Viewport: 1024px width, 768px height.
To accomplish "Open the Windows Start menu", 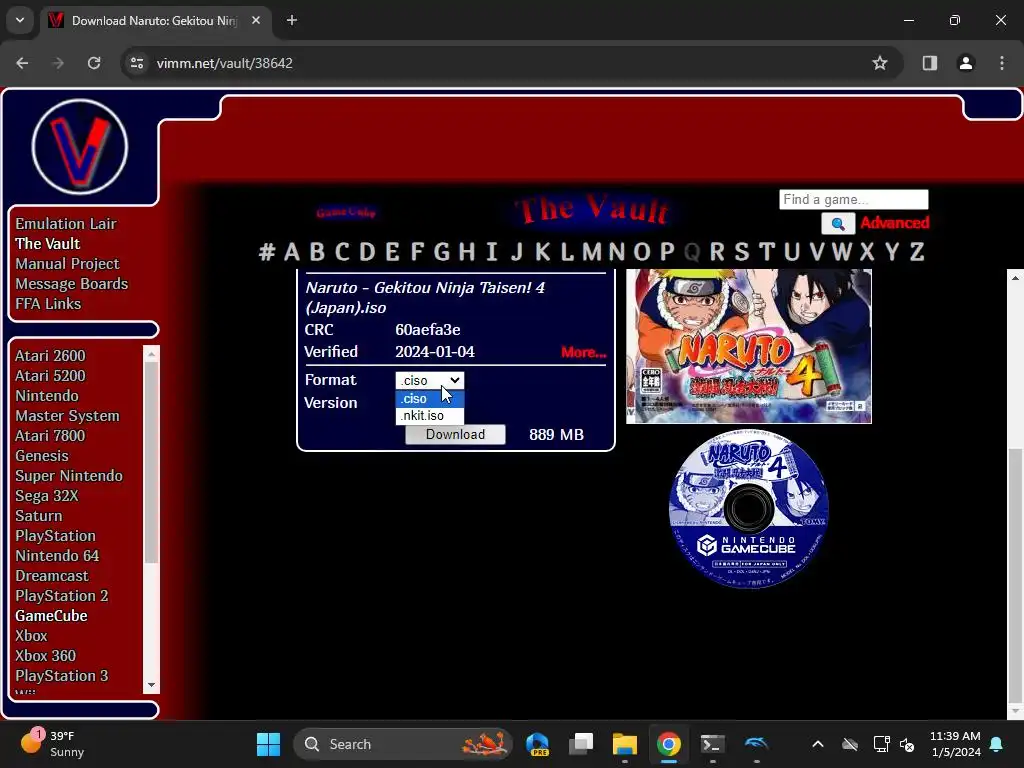I will click(268, 744).
